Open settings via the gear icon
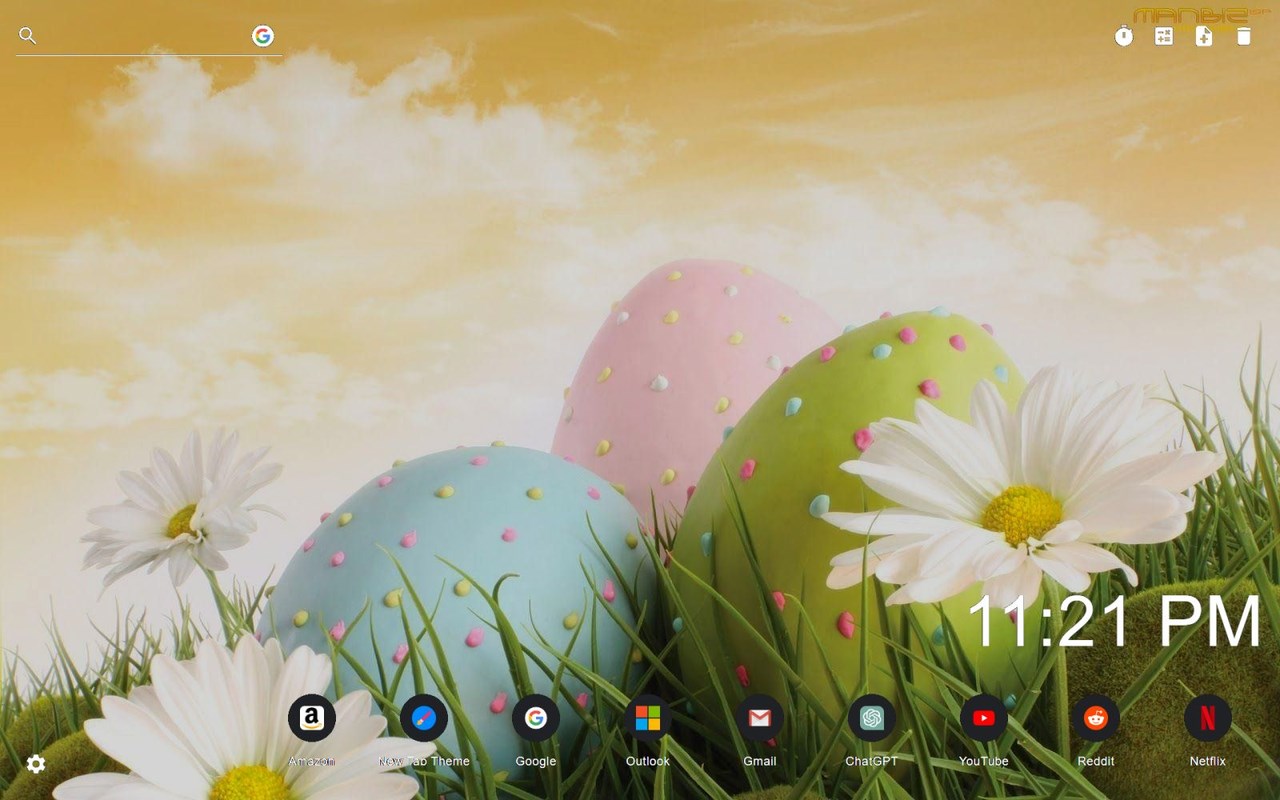 [36, 764]
